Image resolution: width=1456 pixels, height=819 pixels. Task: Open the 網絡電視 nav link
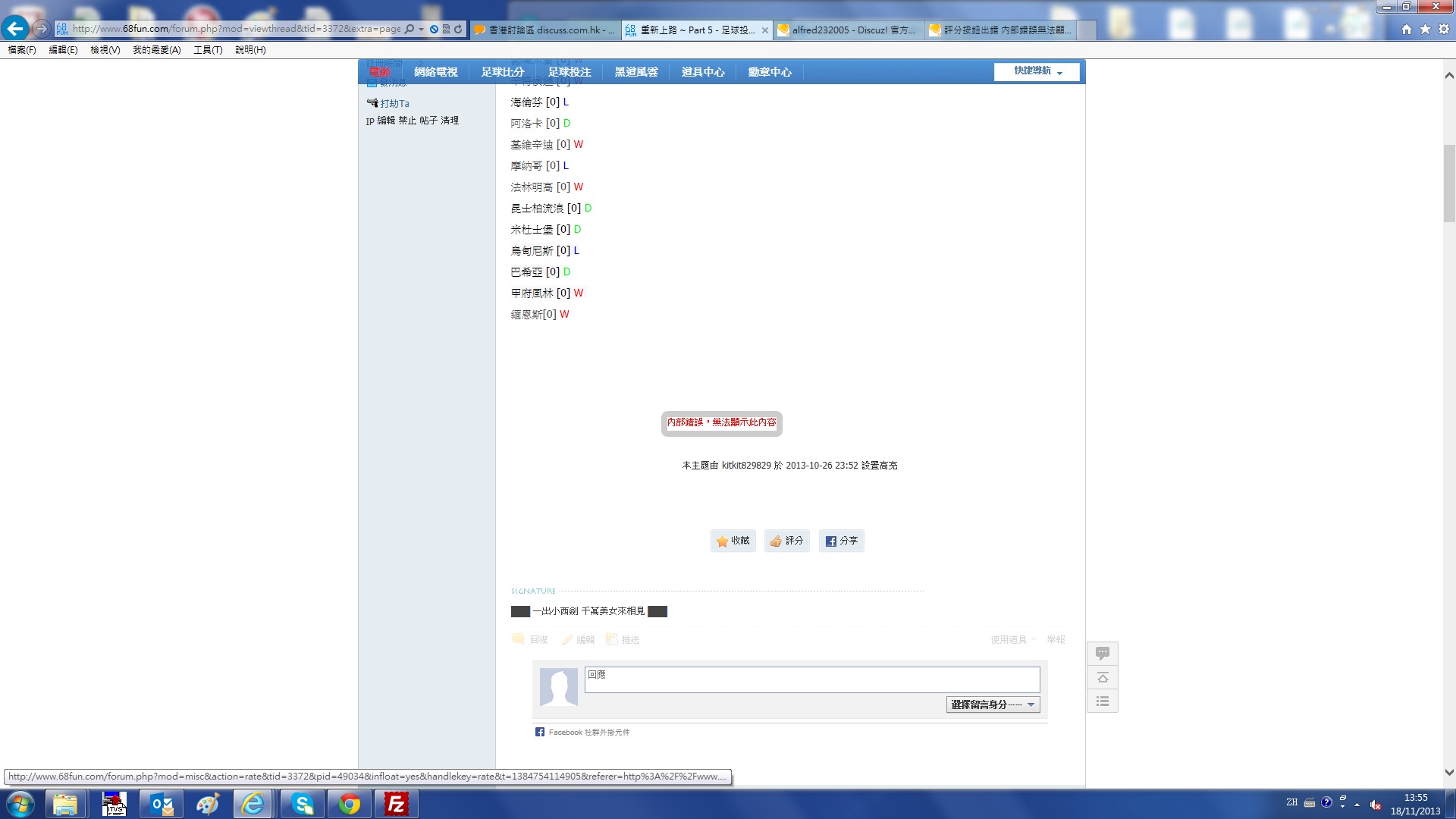pyautogui.click(x=436, y=72)
